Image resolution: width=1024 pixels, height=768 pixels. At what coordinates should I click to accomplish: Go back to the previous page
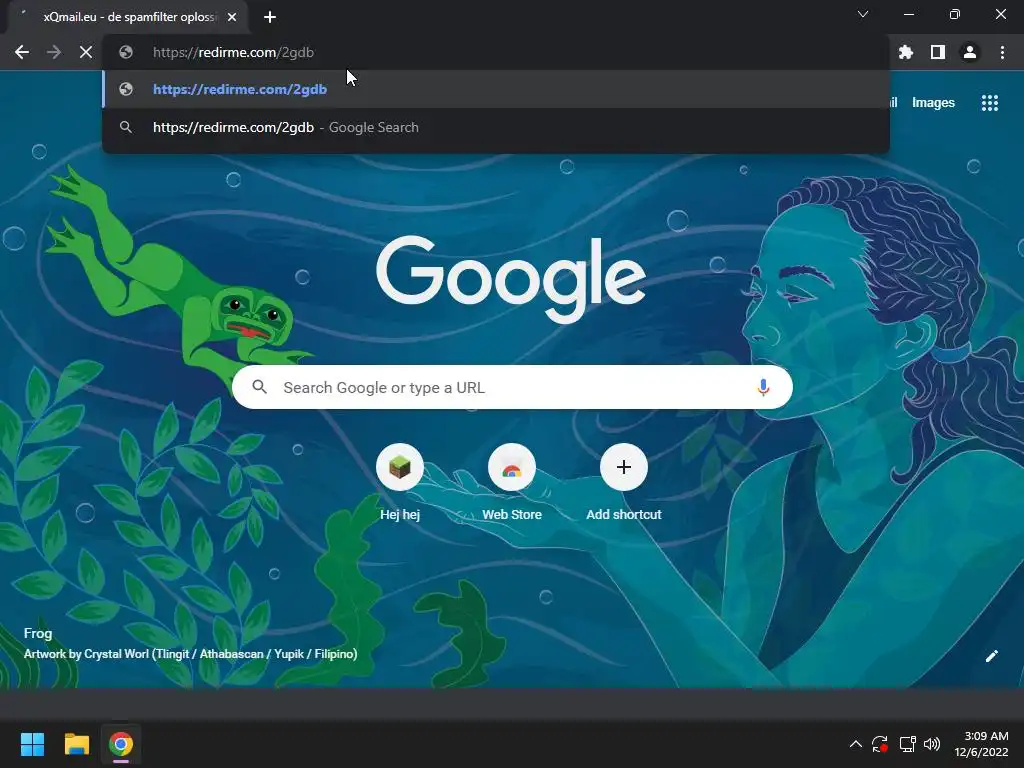point(22,52)
